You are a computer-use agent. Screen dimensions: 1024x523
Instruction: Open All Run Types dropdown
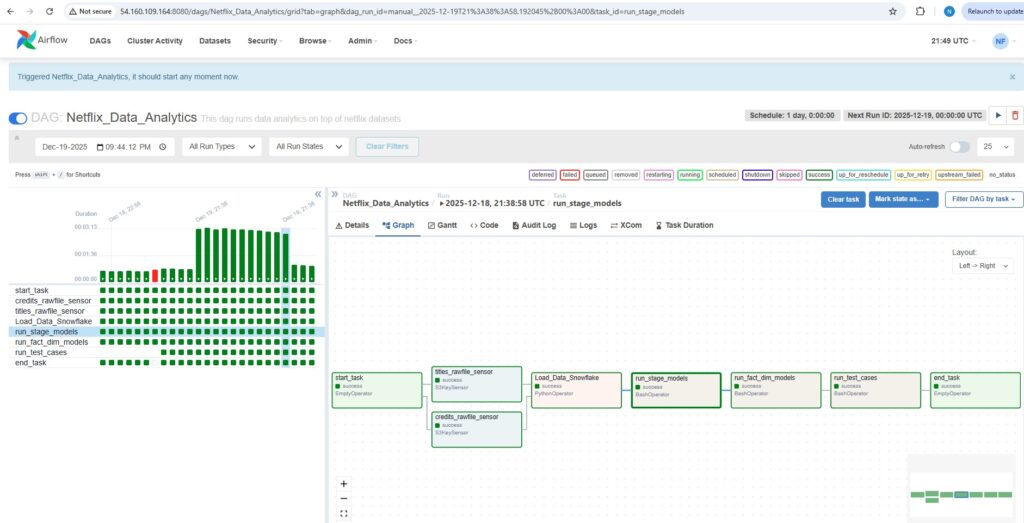point(221,147)
